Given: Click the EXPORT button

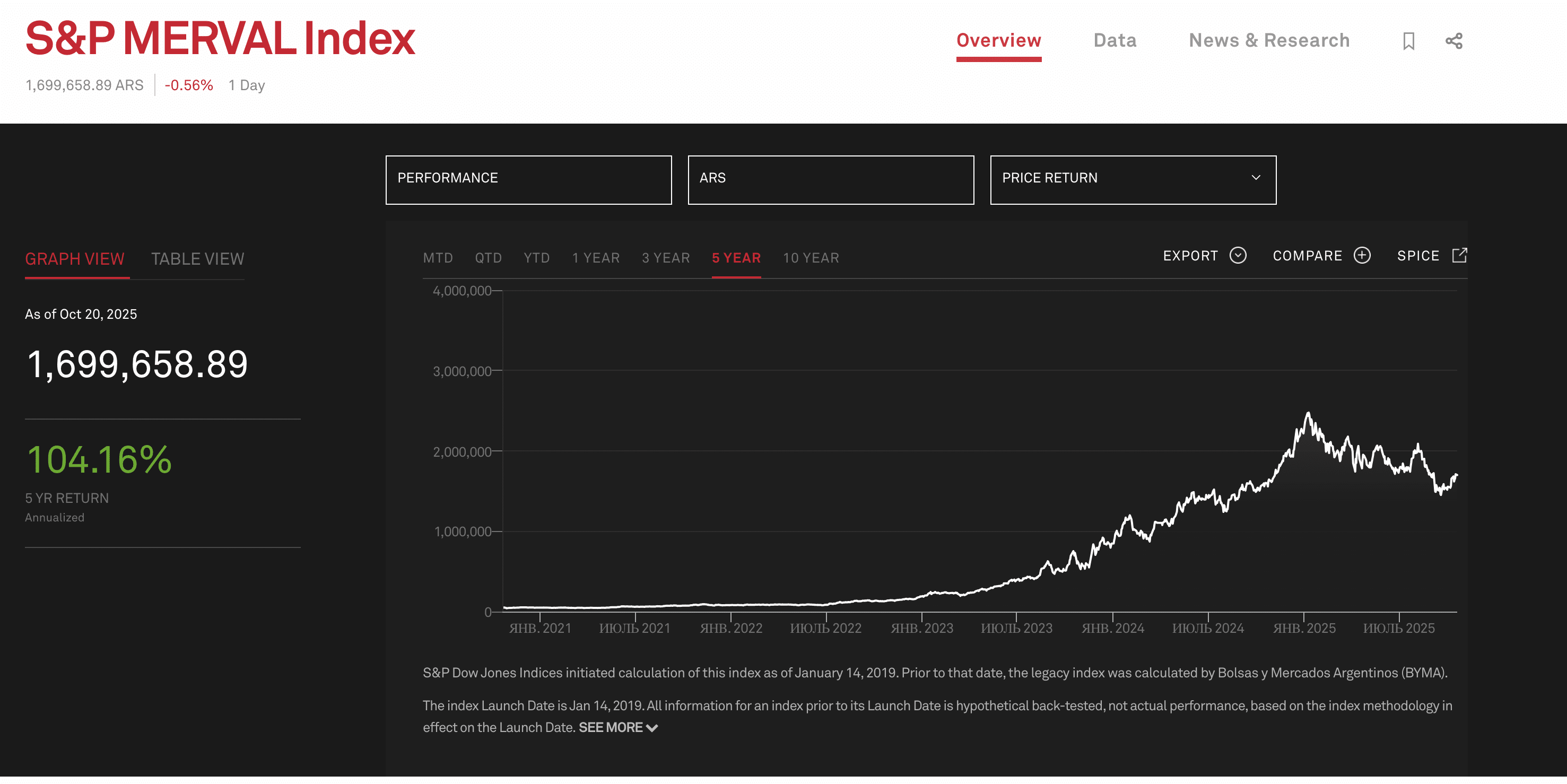Looking at the screenshot, I should click(x=1190, y=256).
